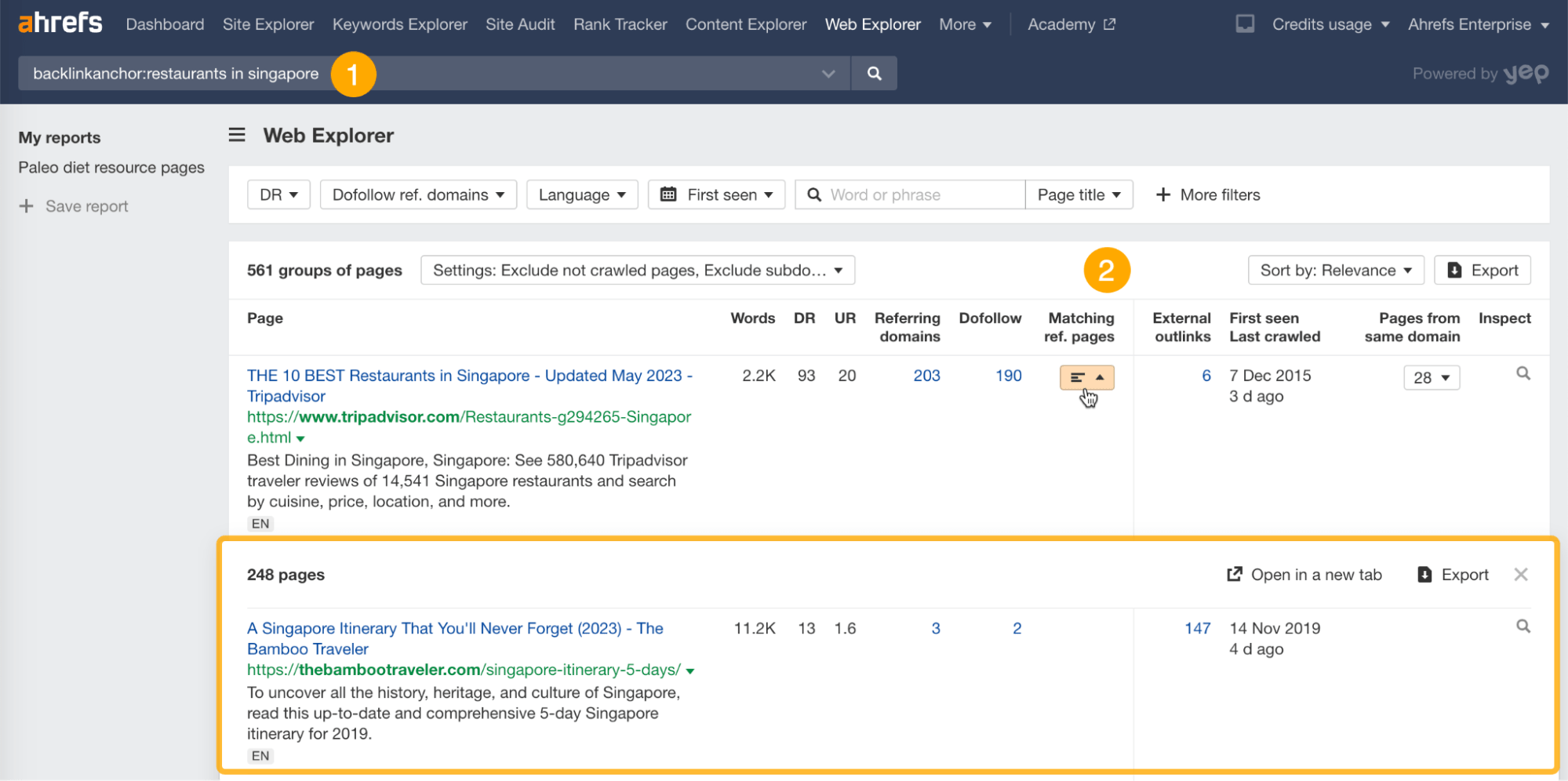This screenshot has height=781, width=1568.
Task: Click the 561 groups of pages text
Action: pos(325,271)
